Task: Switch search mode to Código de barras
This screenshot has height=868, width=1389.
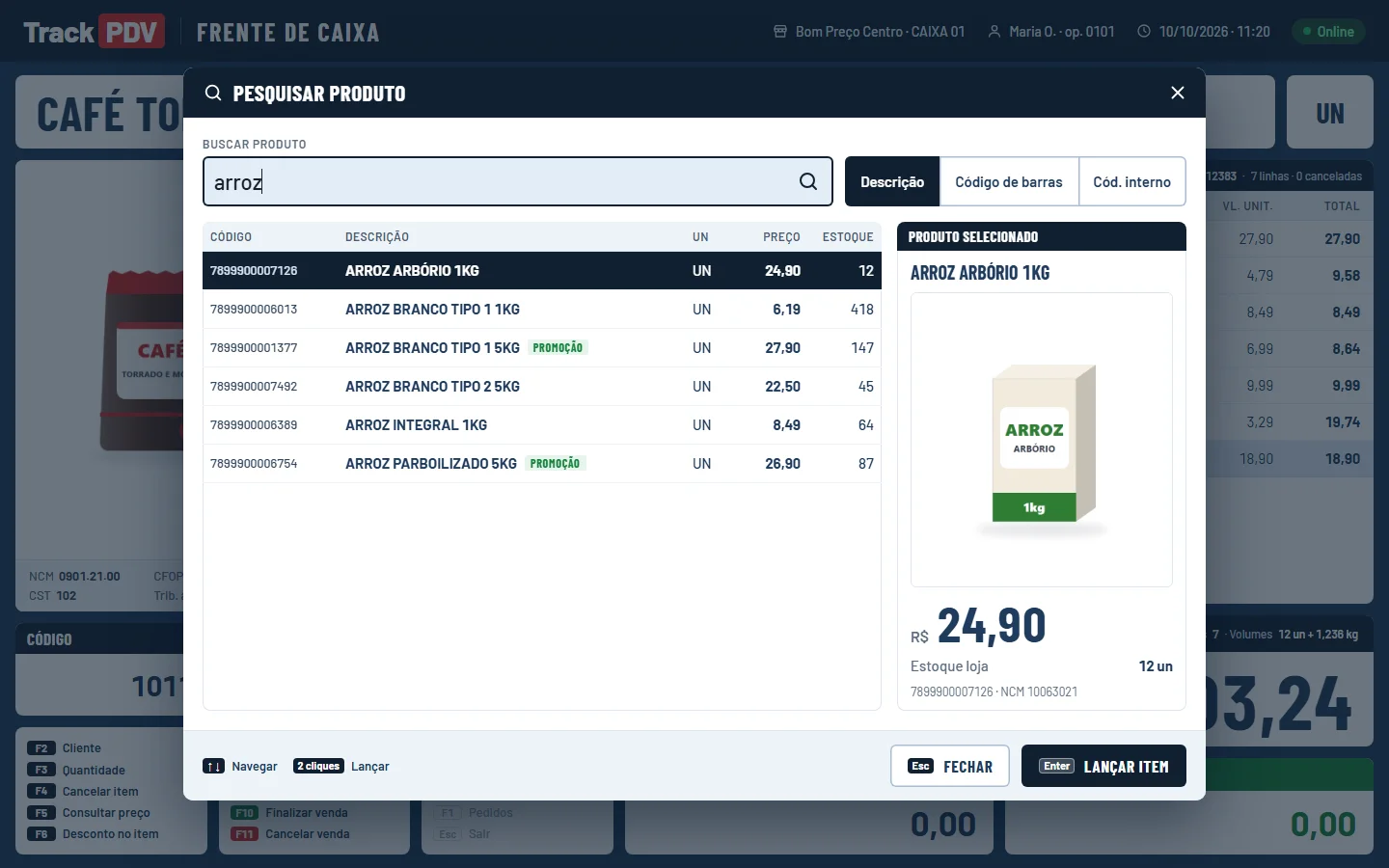Action: pyautogui.click(x=1009, y=181)
